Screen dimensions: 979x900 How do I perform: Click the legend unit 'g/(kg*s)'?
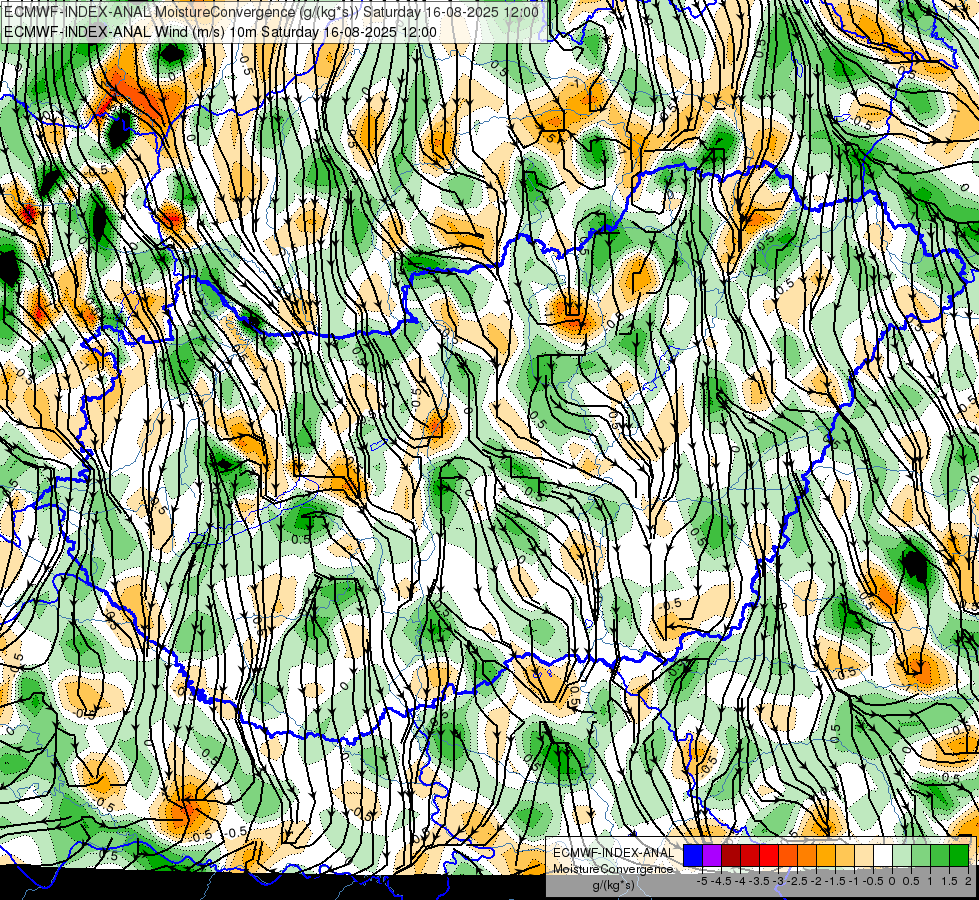point(613,886)
